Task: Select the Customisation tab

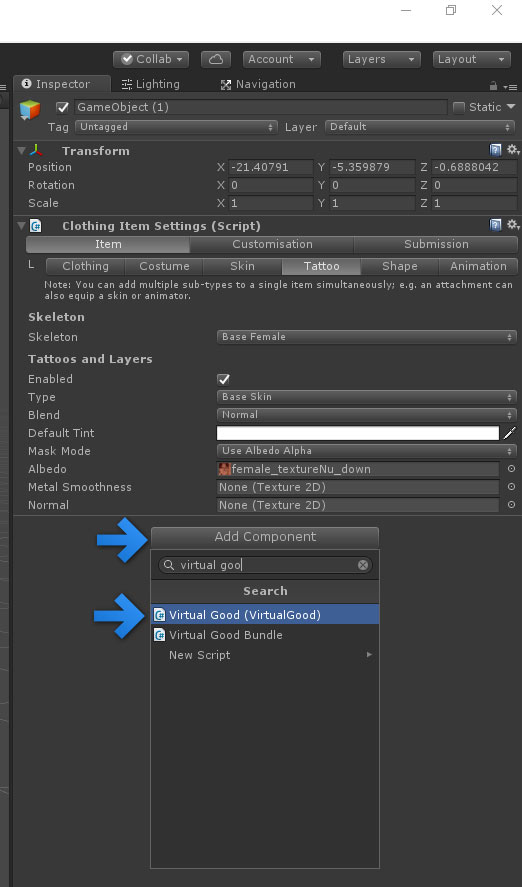Action: pyautogui.click(x=272, y=244)
